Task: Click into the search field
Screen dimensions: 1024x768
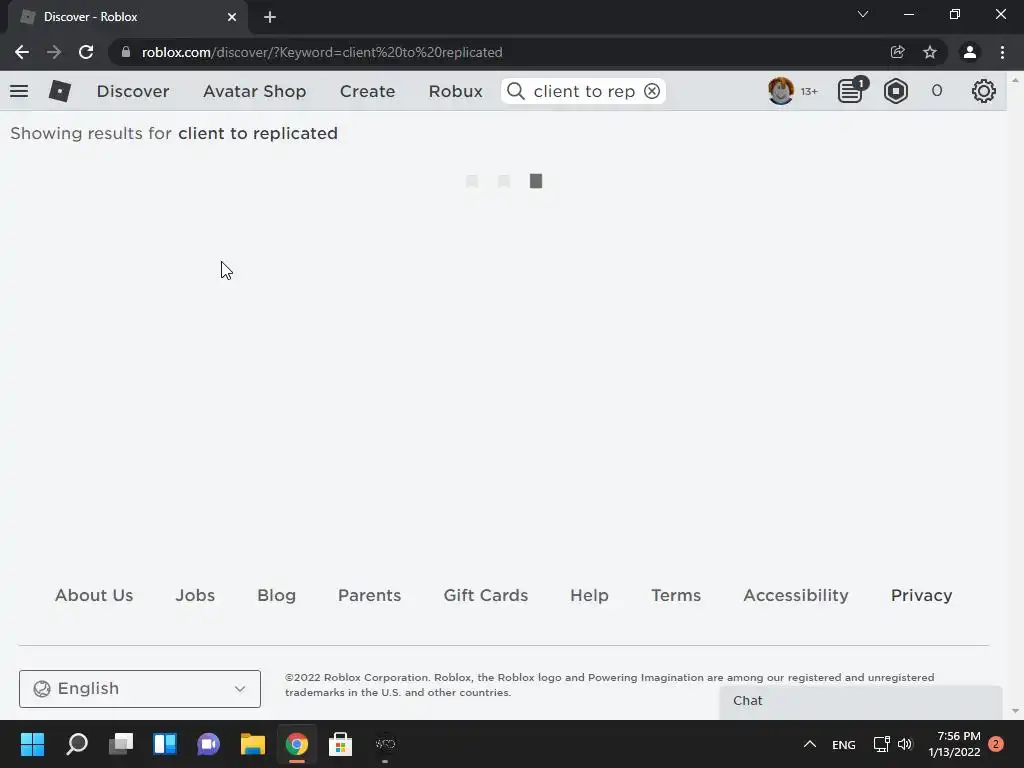Action: [x=584, y=91]
